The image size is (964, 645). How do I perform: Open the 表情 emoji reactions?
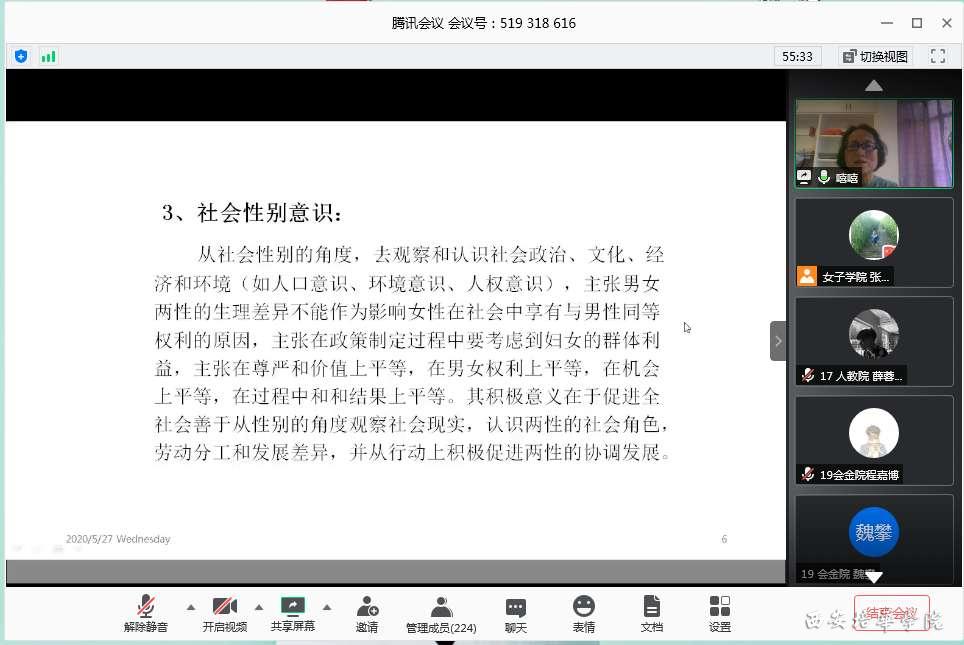[x=584, y=607]
